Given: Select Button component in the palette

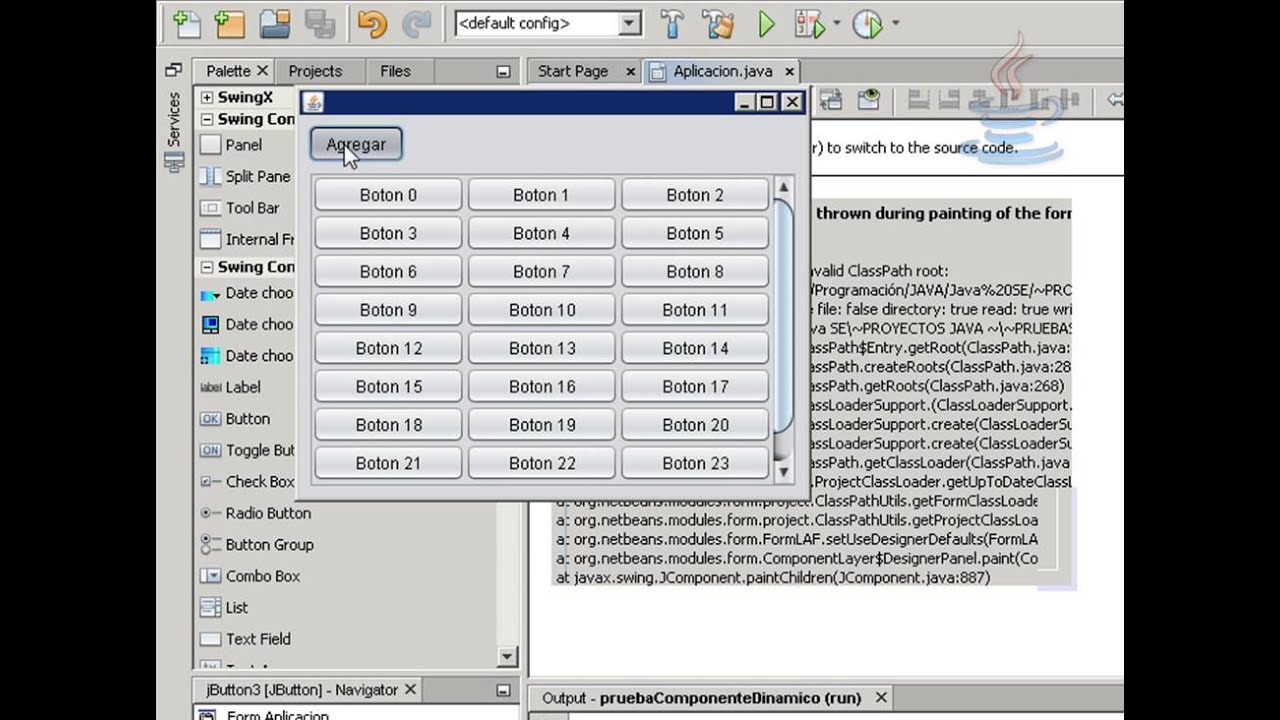Looking at the screenshot, I should [x=246, y=419].
